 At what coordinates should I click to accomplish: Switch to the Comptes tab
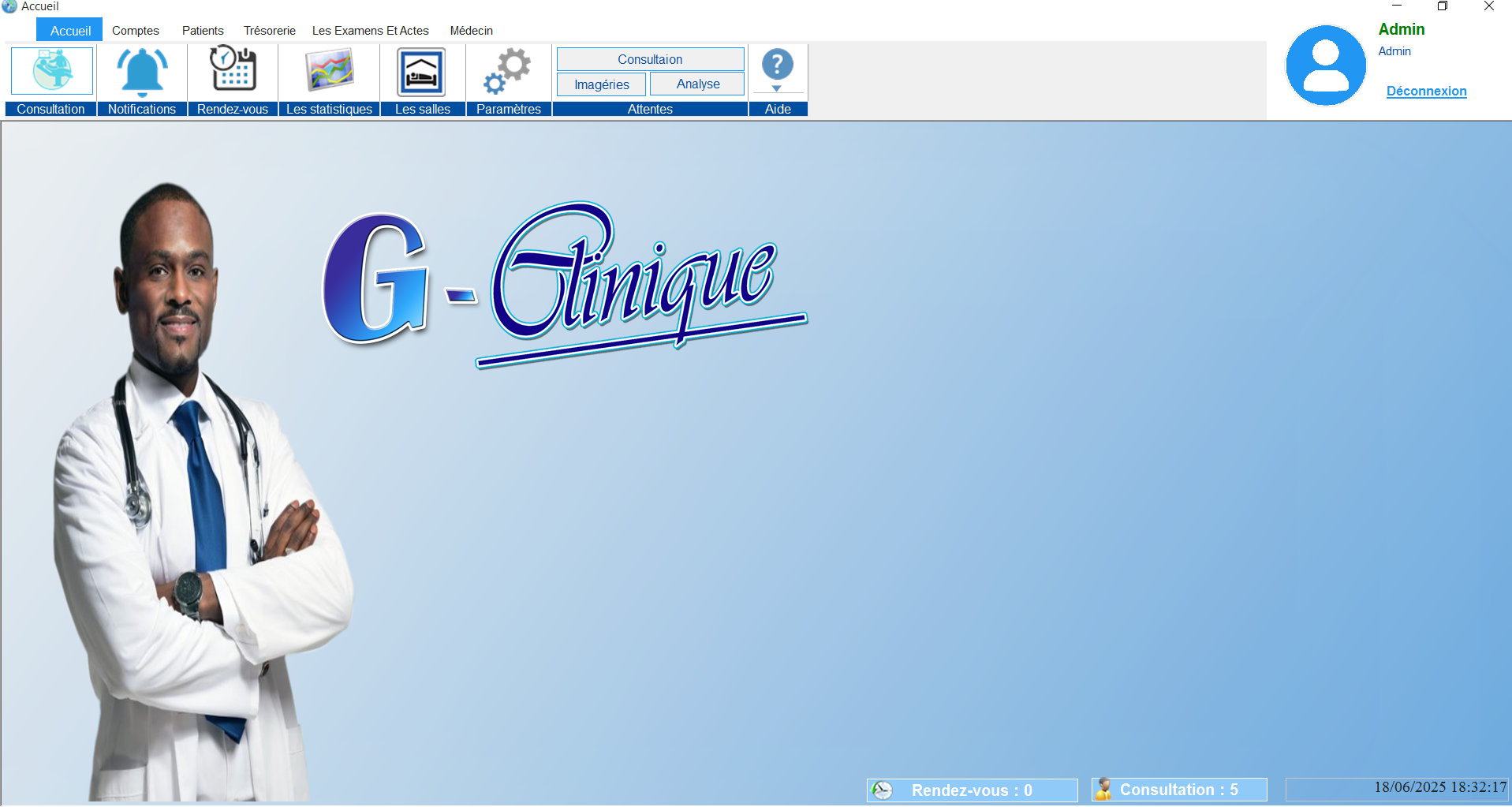point(136,31)
